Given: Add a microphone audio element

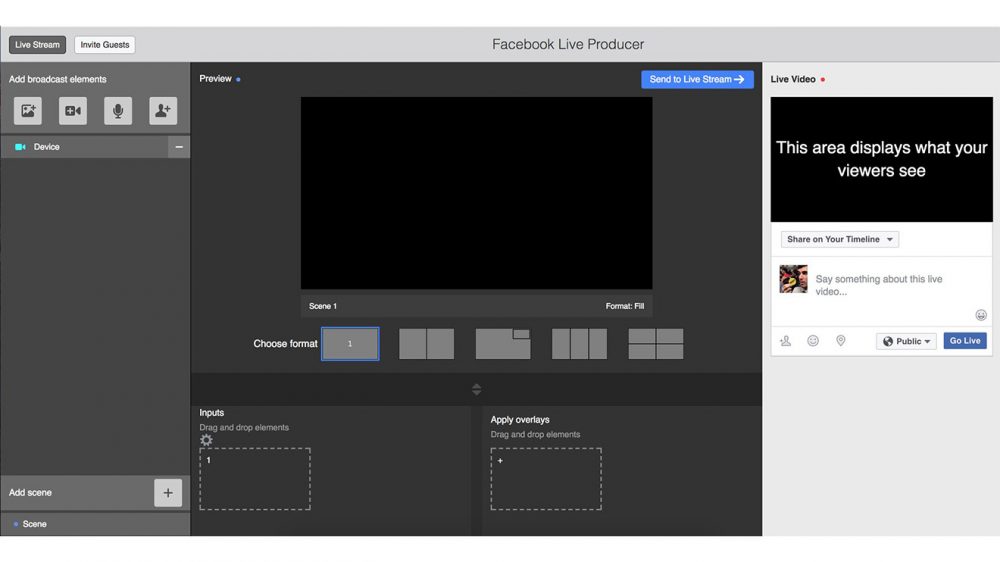Looking at the screenshot, I should 118,111.
